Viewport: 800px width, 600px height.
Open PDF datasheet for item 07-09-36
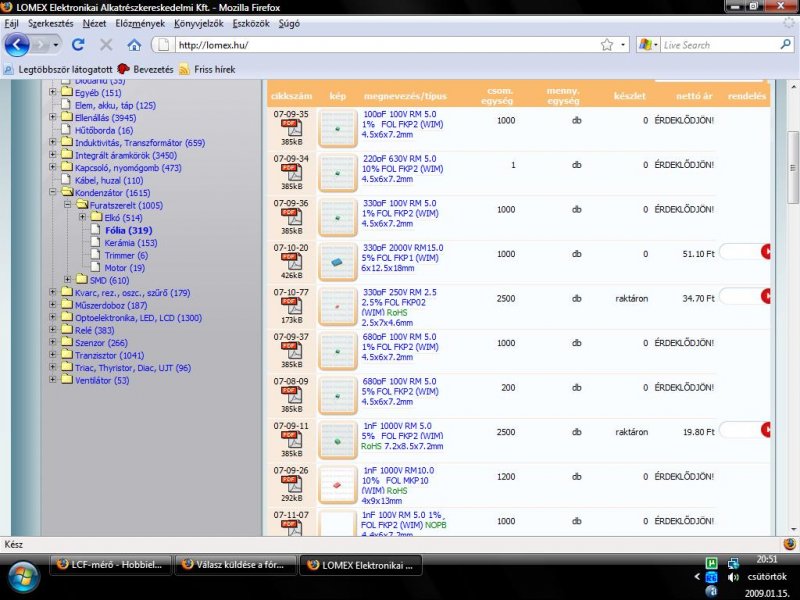click(291, 217)
